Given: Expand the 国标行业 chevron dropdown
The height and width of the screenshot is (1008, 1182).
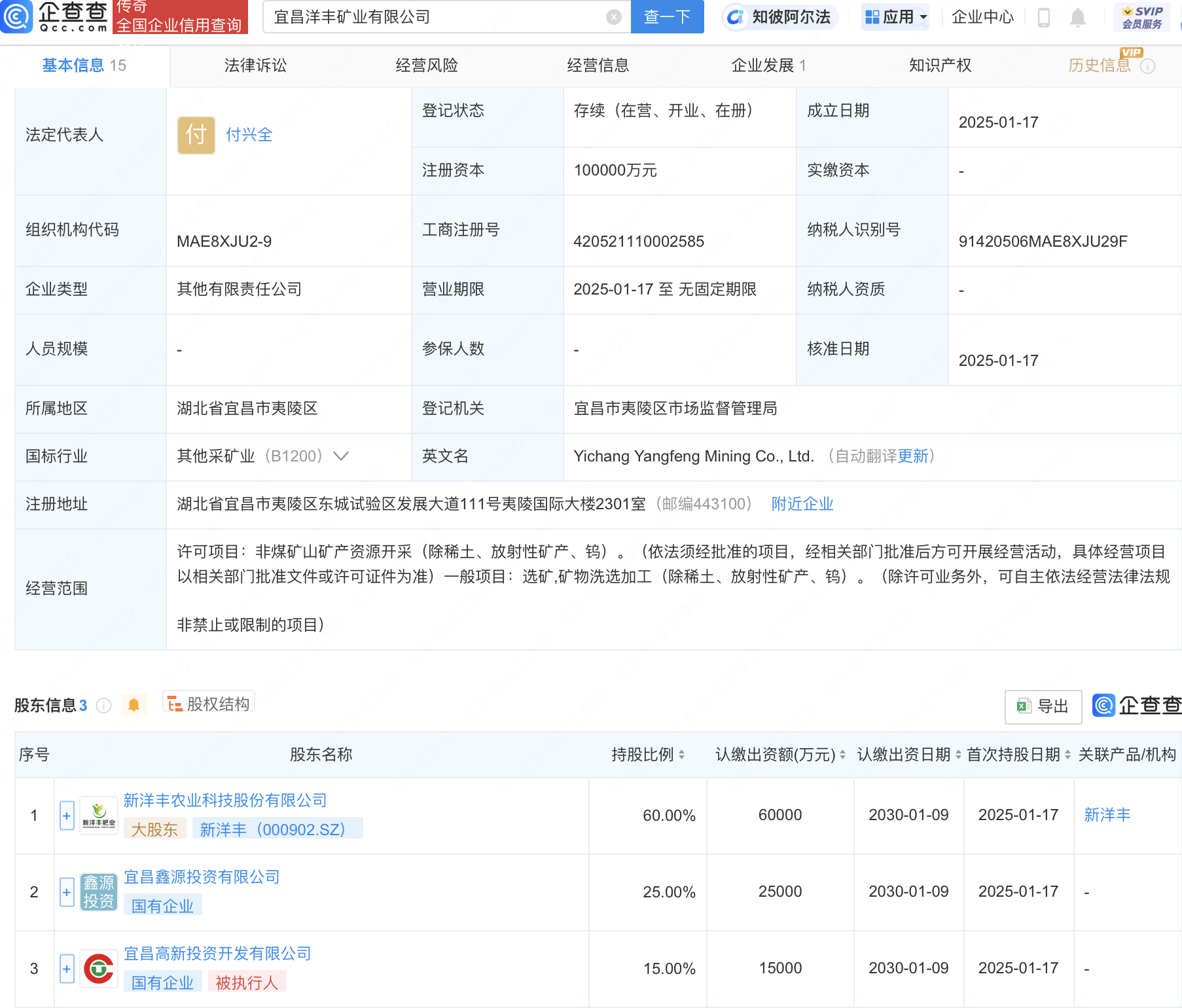Looking at the screenshot, I should click(x=341, y=456).
